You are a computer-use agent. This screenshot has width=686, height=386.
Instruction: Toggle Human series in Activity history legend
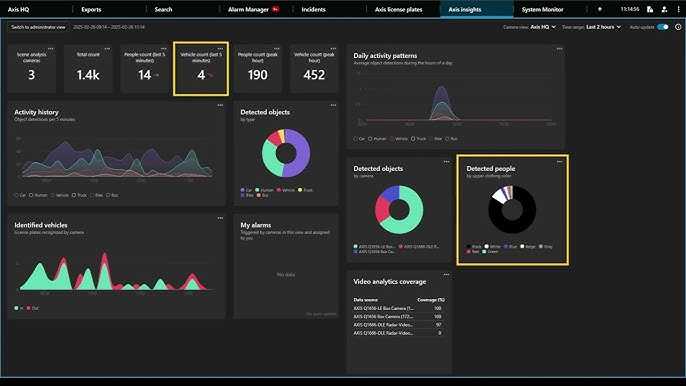(38, 195)
